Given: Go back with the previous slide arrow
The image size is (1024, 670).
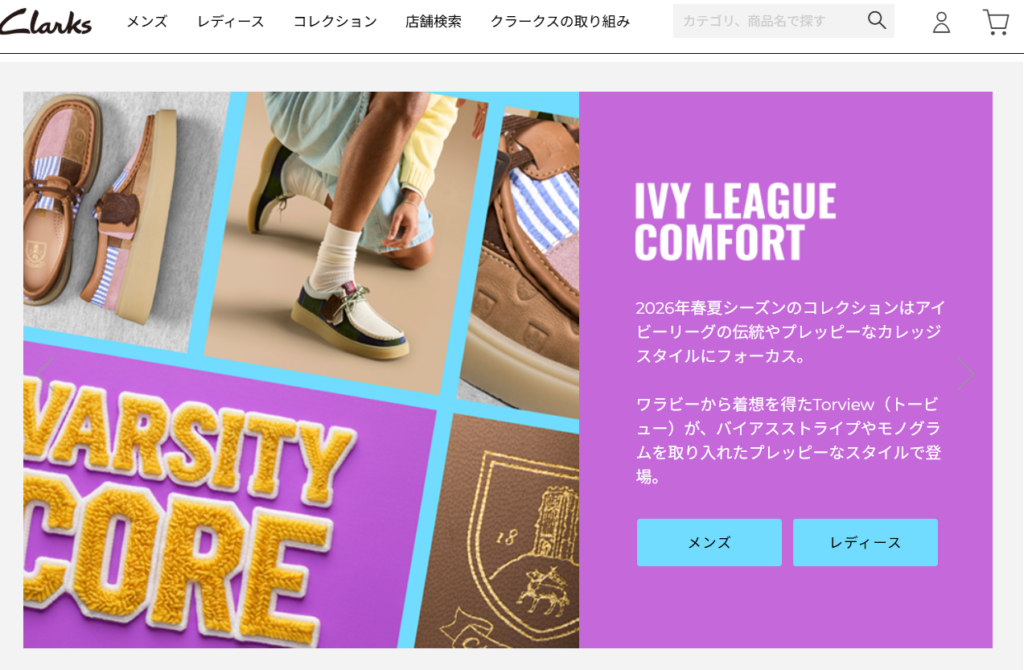Looking at the screenshot, I should pos(44,374).
